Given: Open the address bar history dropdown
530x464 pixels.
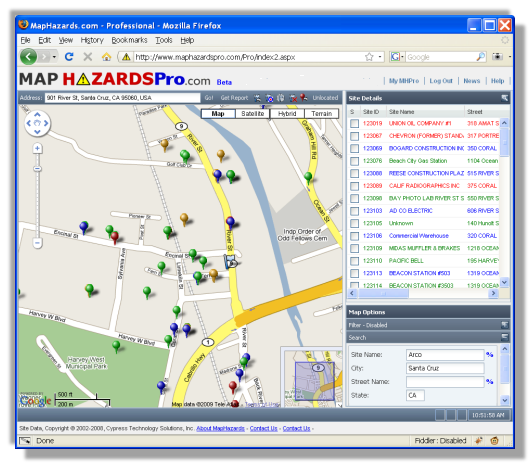Looking at the screenshot, I should (x=380, y=57).
